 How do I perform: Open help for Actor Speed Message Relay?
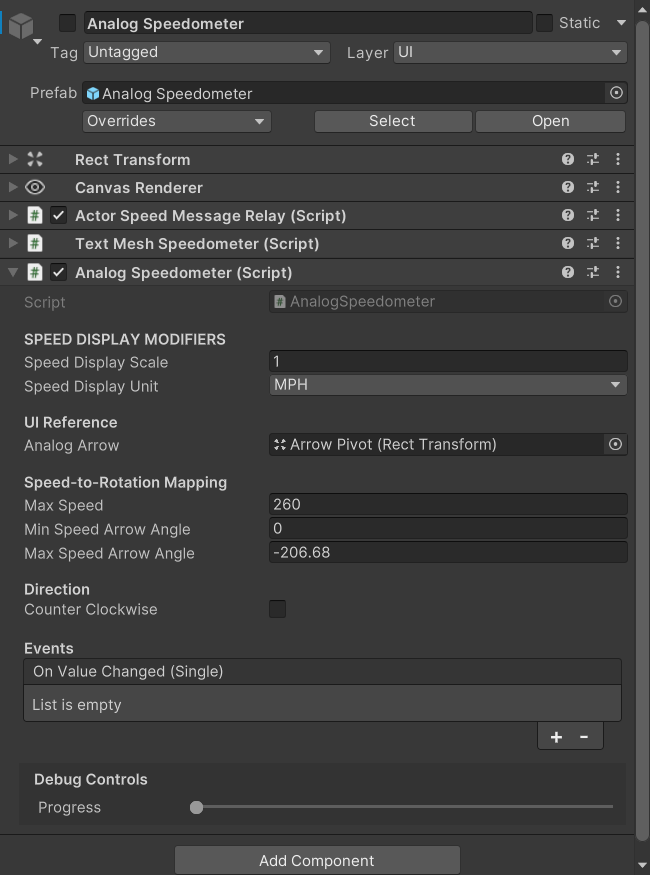click(x=568, y=215)
